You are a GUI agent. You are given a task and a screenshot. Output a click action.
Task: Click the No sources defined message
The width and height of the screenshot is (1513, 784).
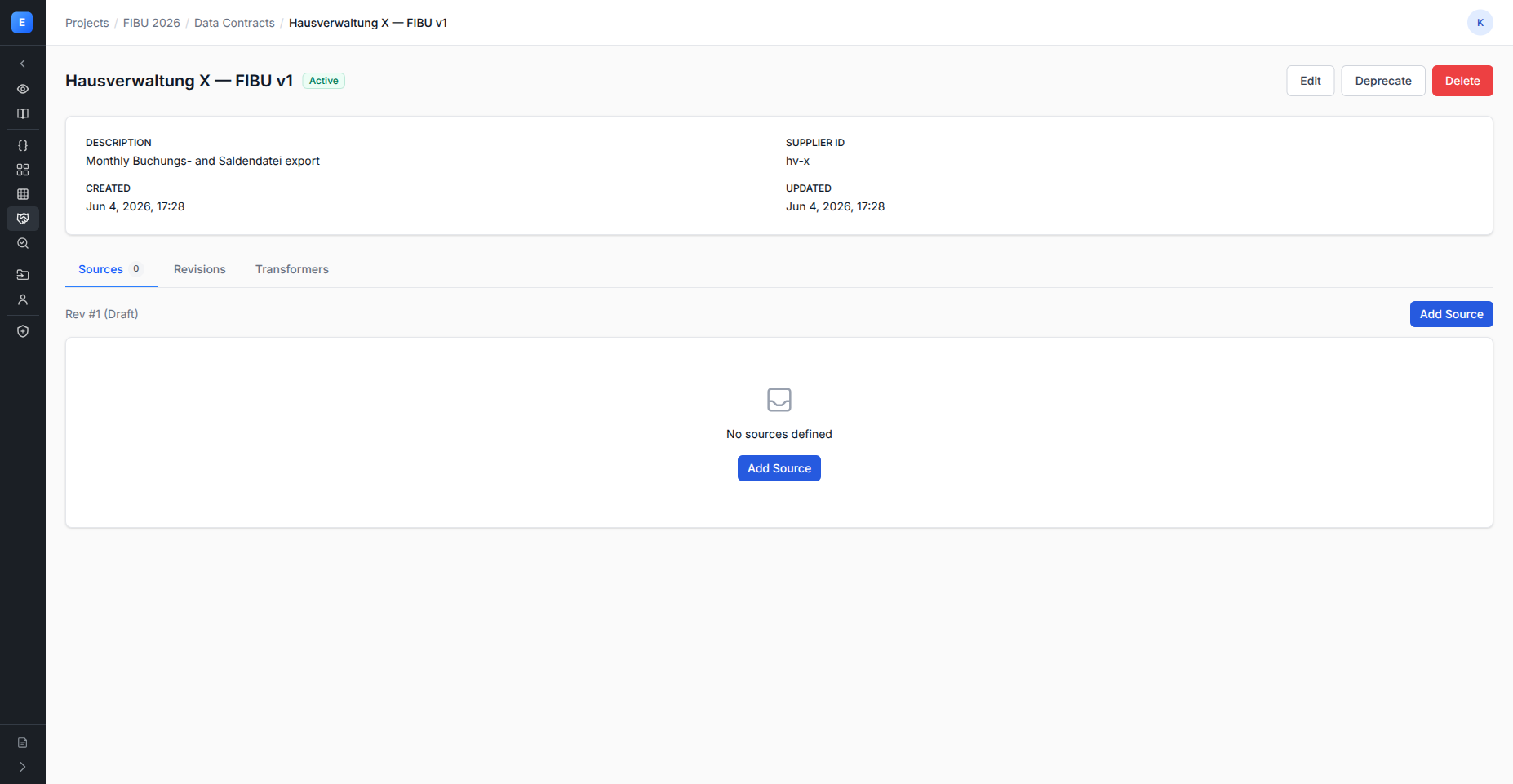[x=779, y=434]
